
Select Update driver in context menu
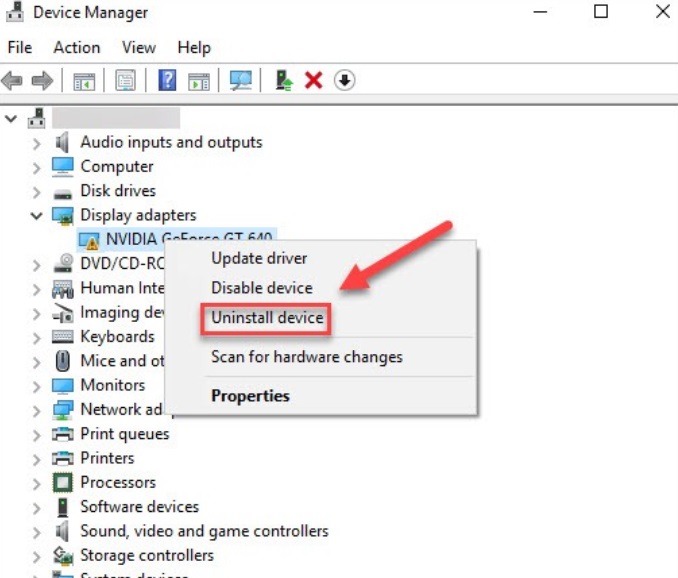259,258
